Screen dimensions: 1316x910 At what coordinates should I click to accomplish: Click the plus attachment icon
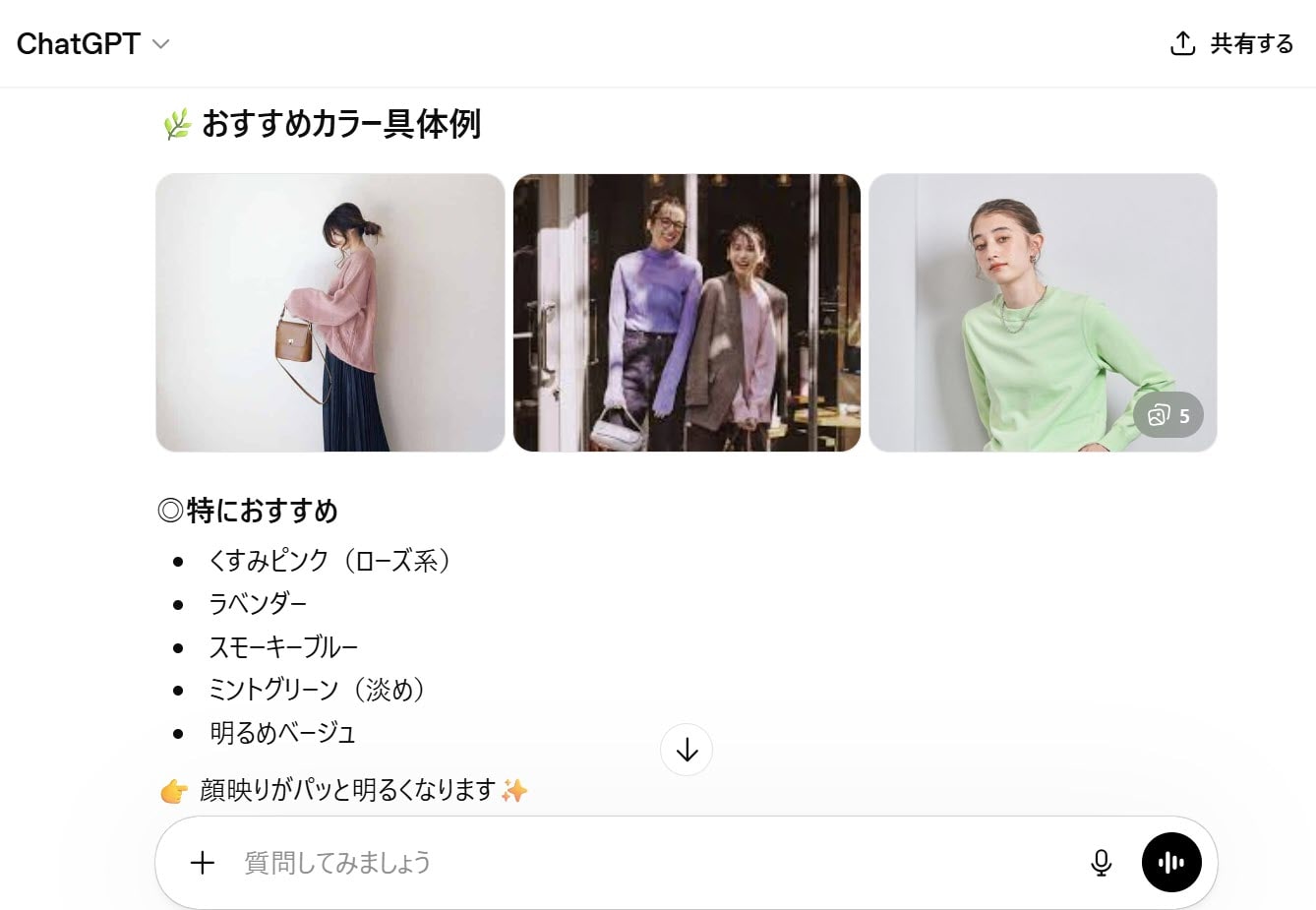click(203, 863)
